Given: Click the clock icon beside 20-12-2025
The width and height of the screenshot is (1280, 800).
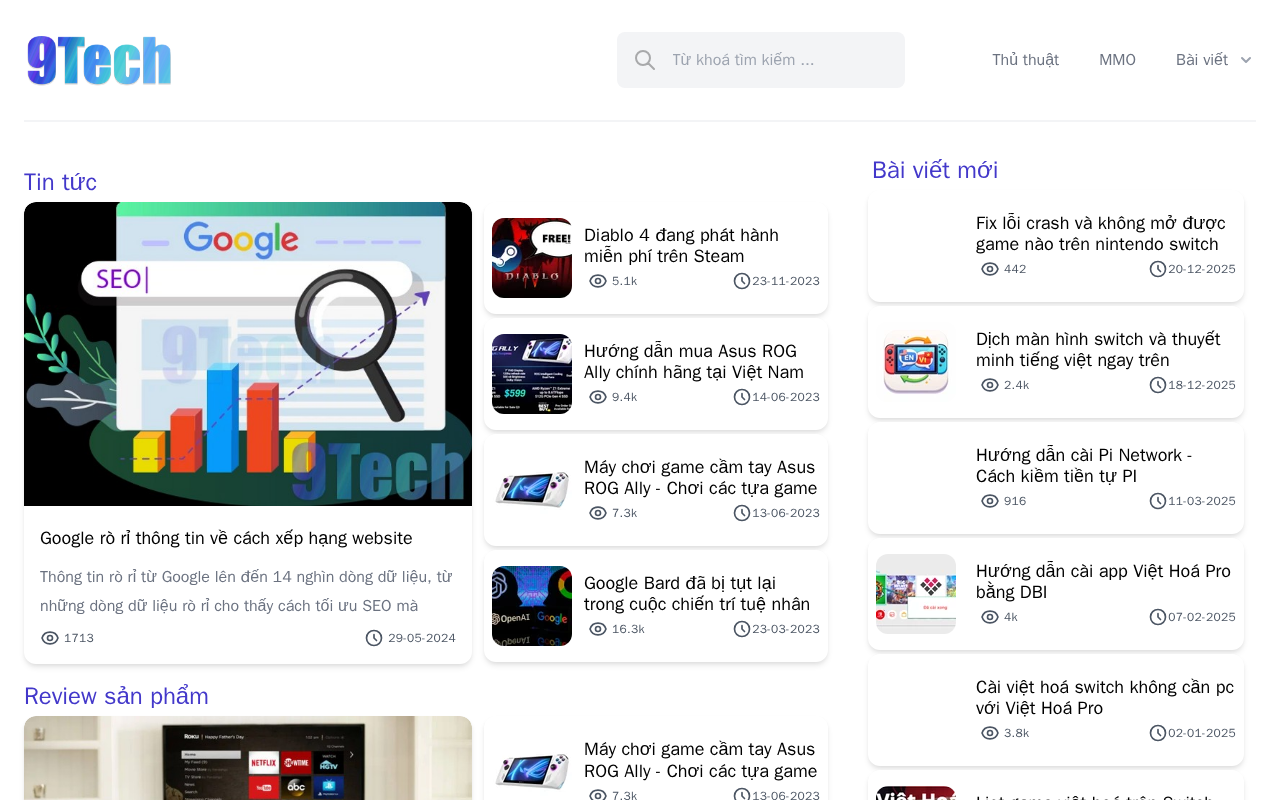Looking at the screenshot, I should (1158, 269).
